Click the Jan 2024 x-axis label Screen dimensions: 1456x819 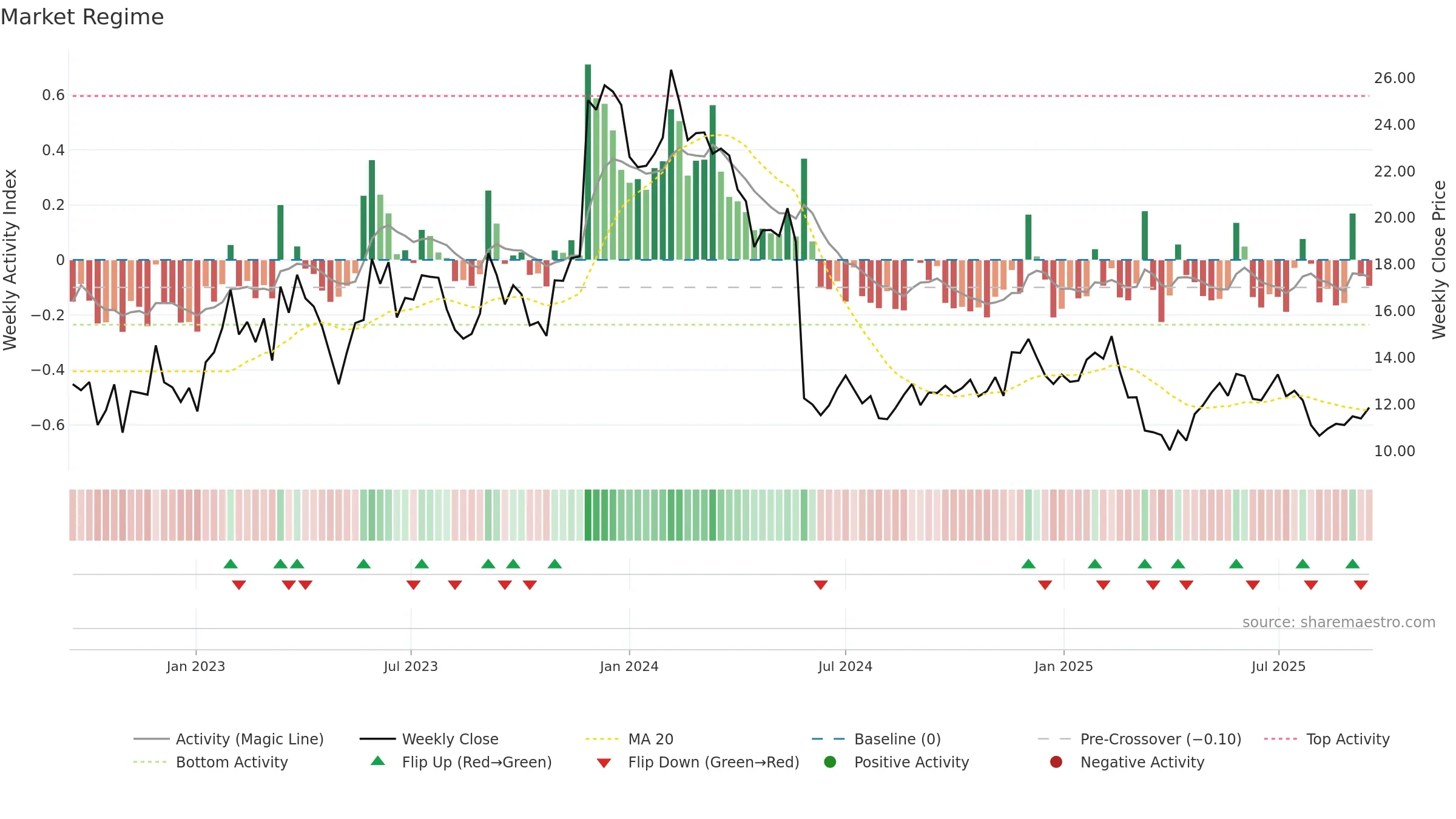[629, 666]
